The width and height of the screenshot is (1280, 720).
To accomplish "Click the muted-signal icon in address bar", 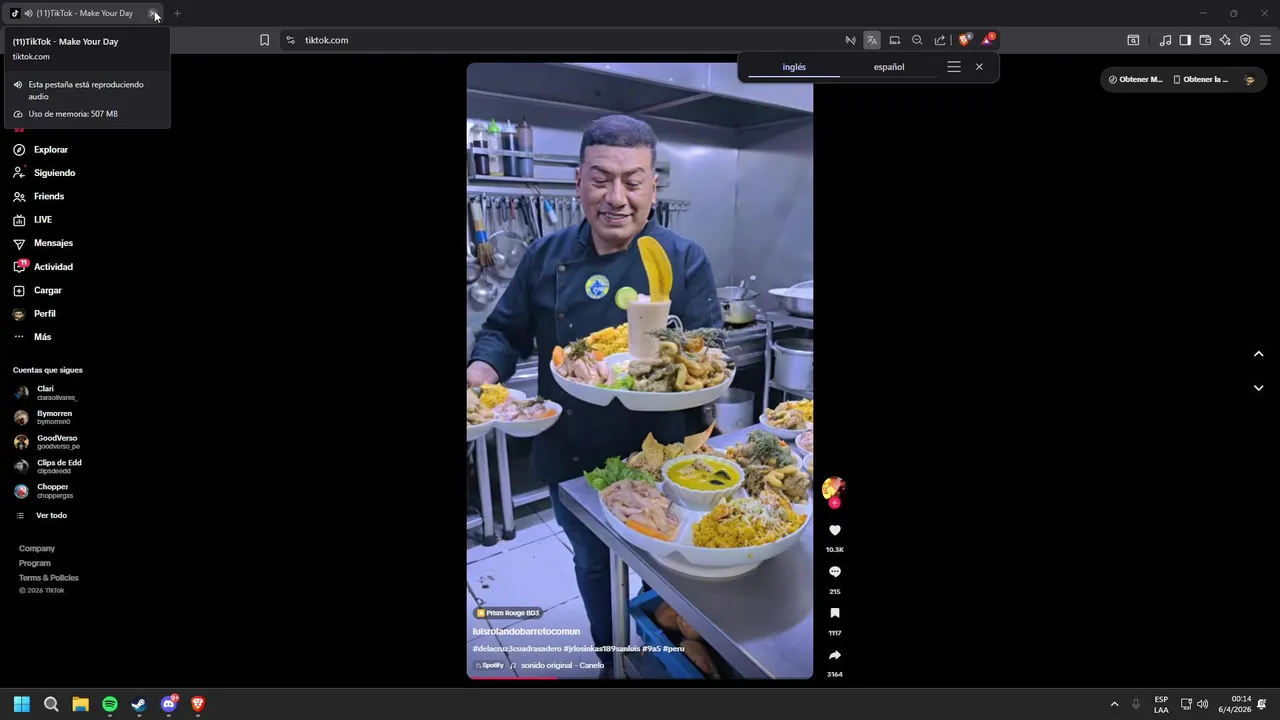I will click(x=850, y=40).
